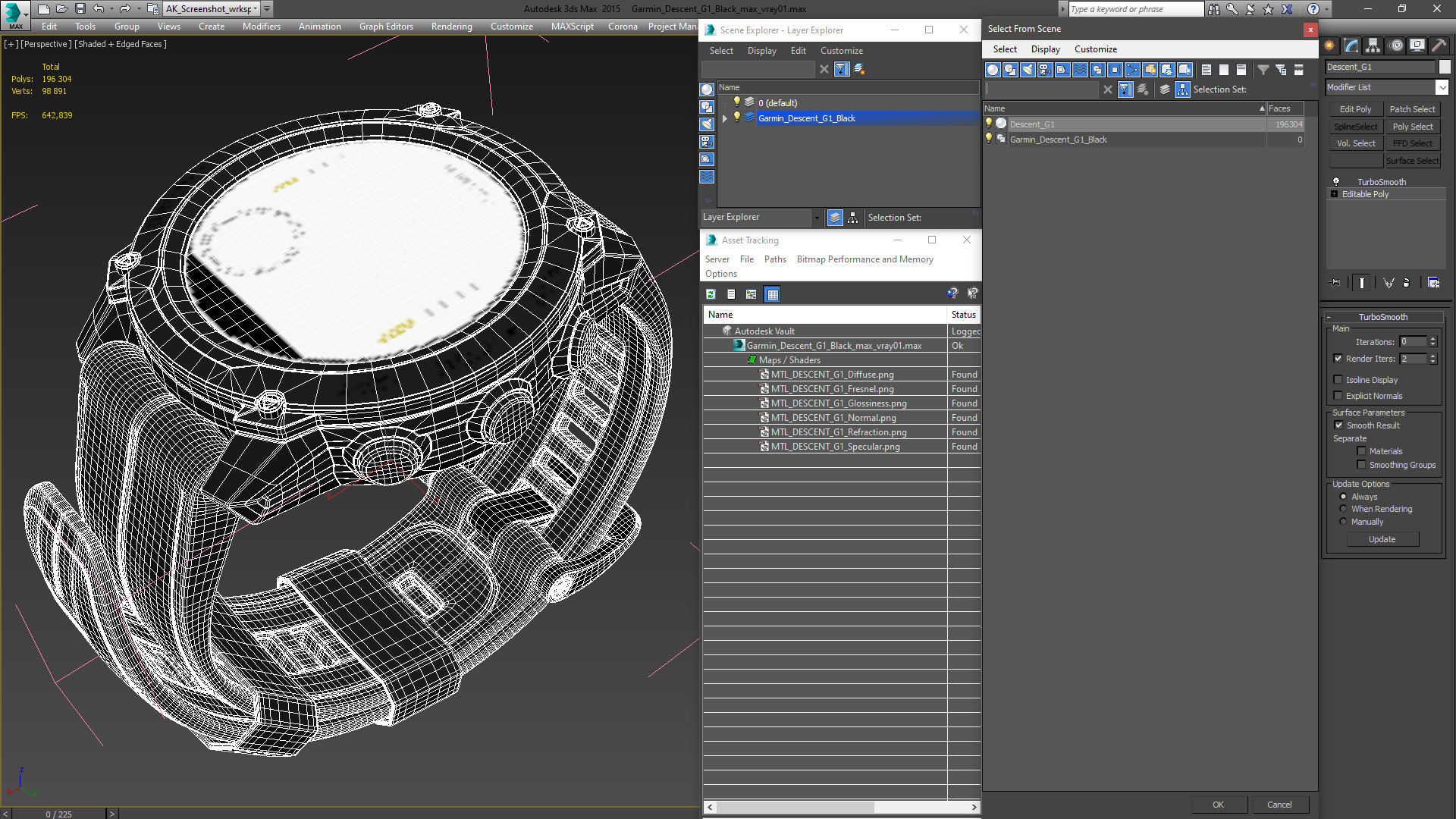1456x819 pixels.
Task: Open Layer Explorer dropdown arrow
Action: (817, 218)
